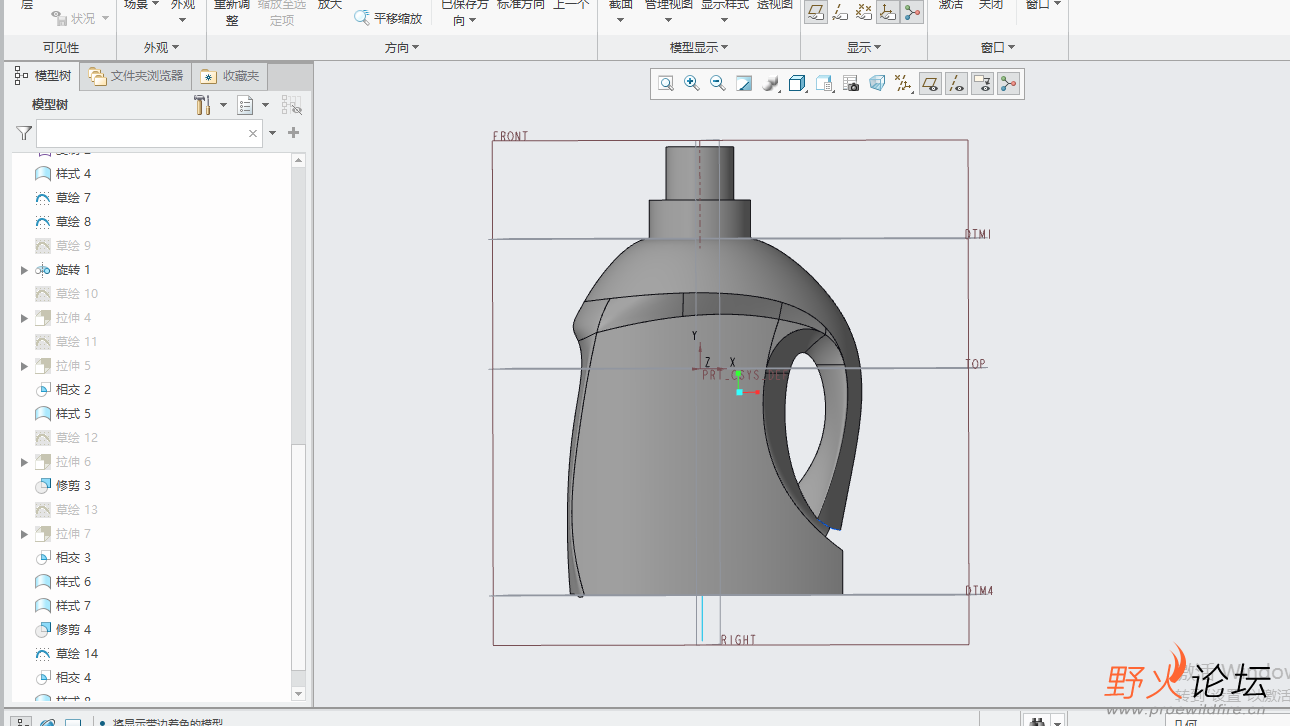This screenshot has height=726, width=1290.
Task: Click the Pan Zoom icon in the ribbon
Action: click(362, 18)
